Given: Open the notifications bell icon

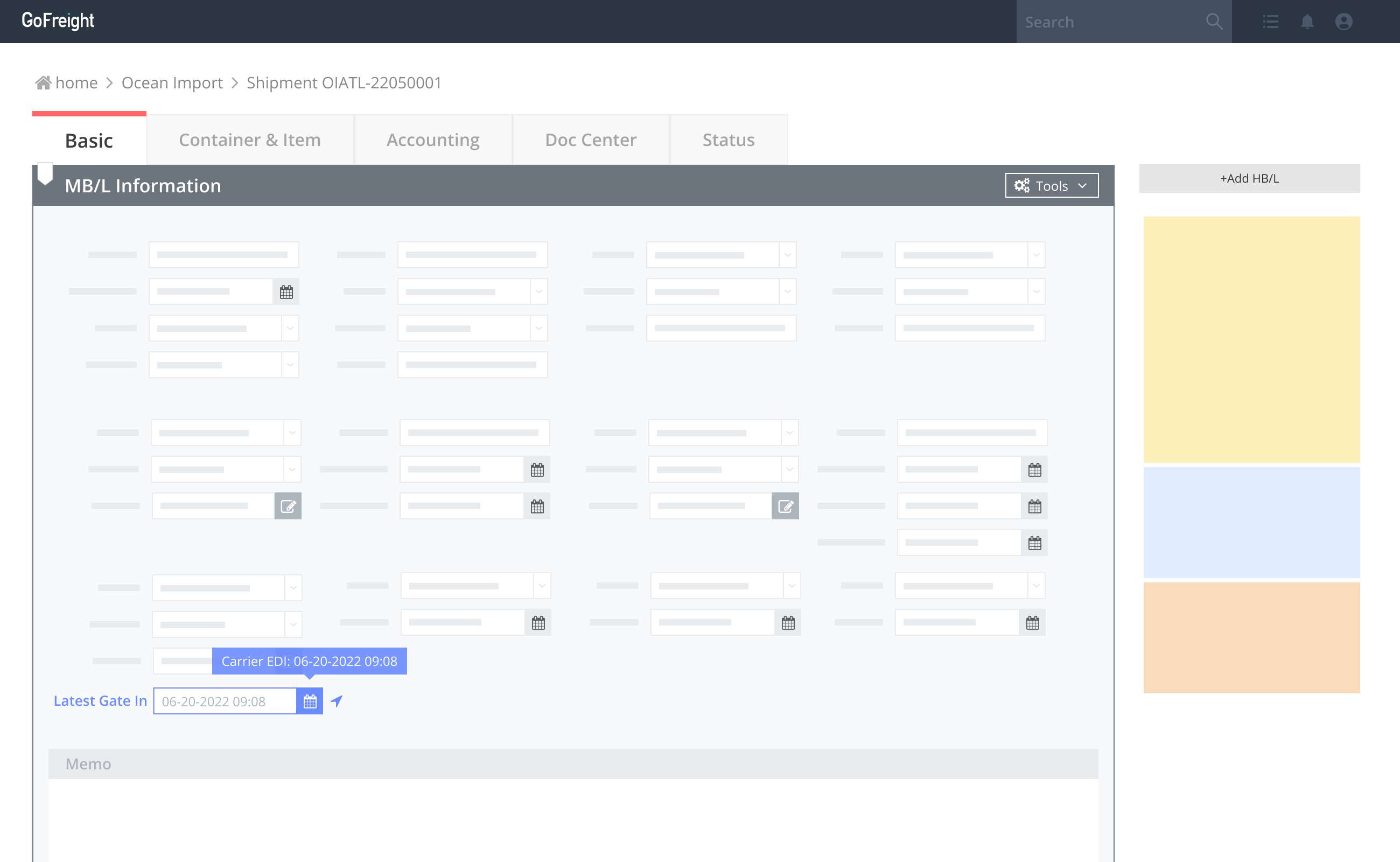Looking at the screenshot, I should [1306, 22].
